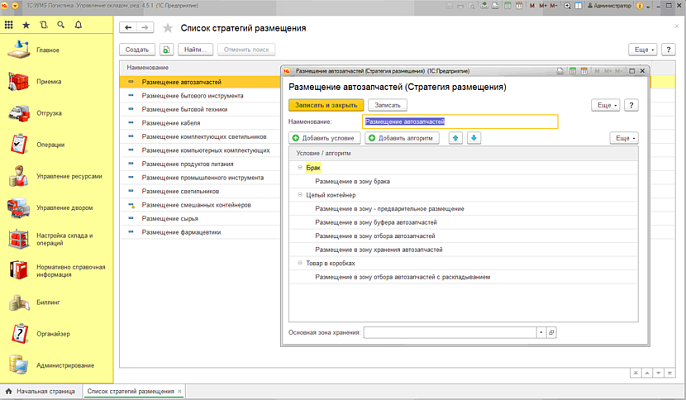
Task: Open the Еще menu above the conditions table
Action: coord(624,137)
